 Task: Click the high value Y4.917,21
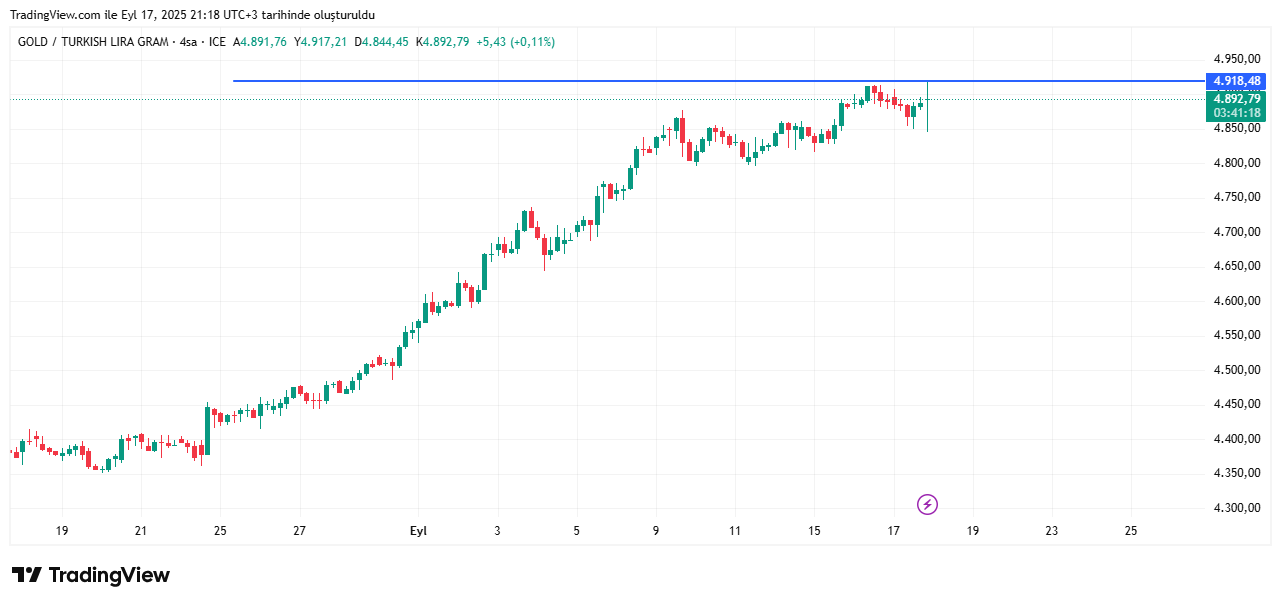(x=320, y=42)
